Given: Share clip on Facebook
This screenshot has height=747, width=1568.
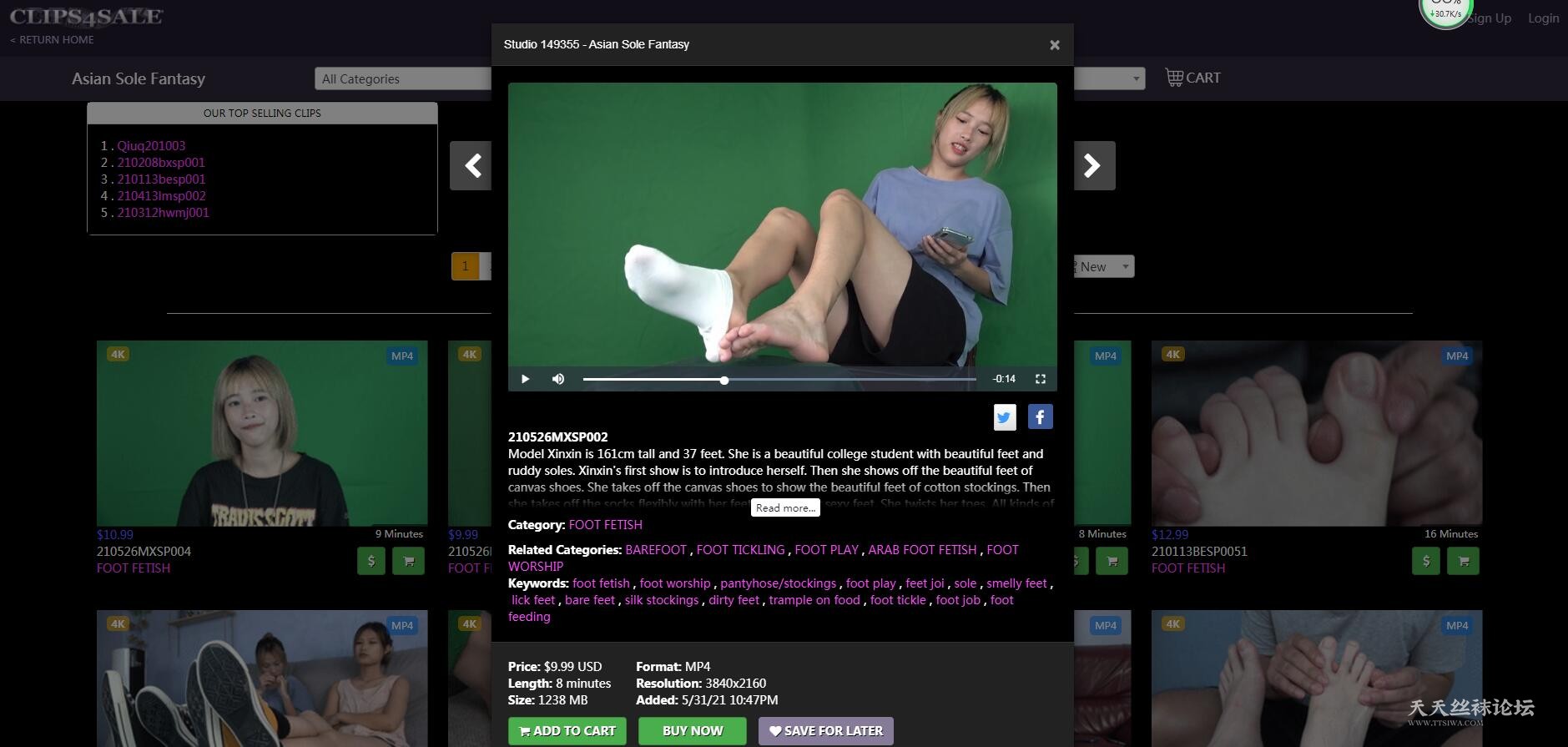Looking at the screenshot, I should pyautogui.click(x=1040, y=416).
